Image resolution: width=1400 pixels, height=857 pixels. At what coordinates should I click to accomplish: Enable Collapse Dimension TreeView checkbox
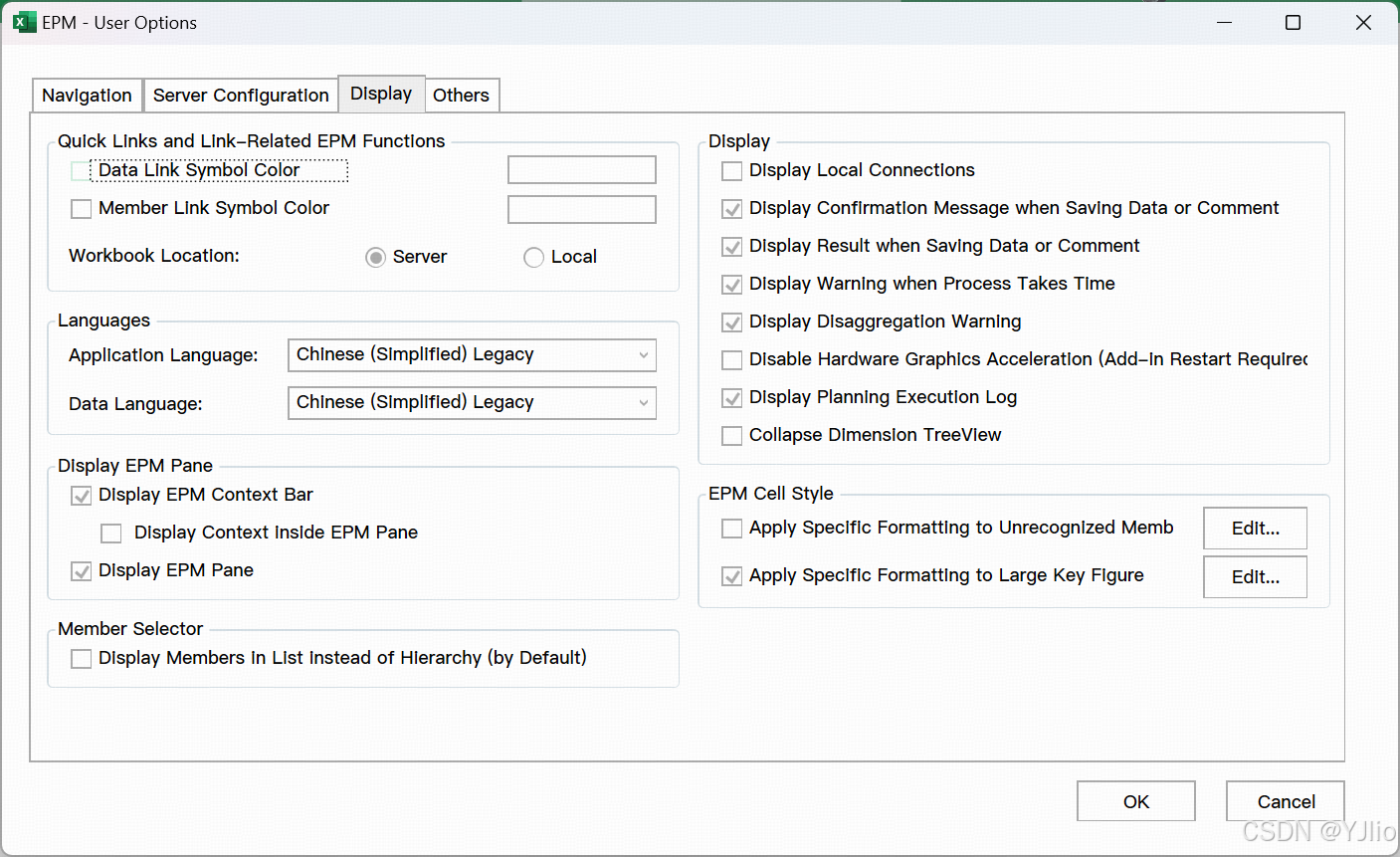coord(731,436)
